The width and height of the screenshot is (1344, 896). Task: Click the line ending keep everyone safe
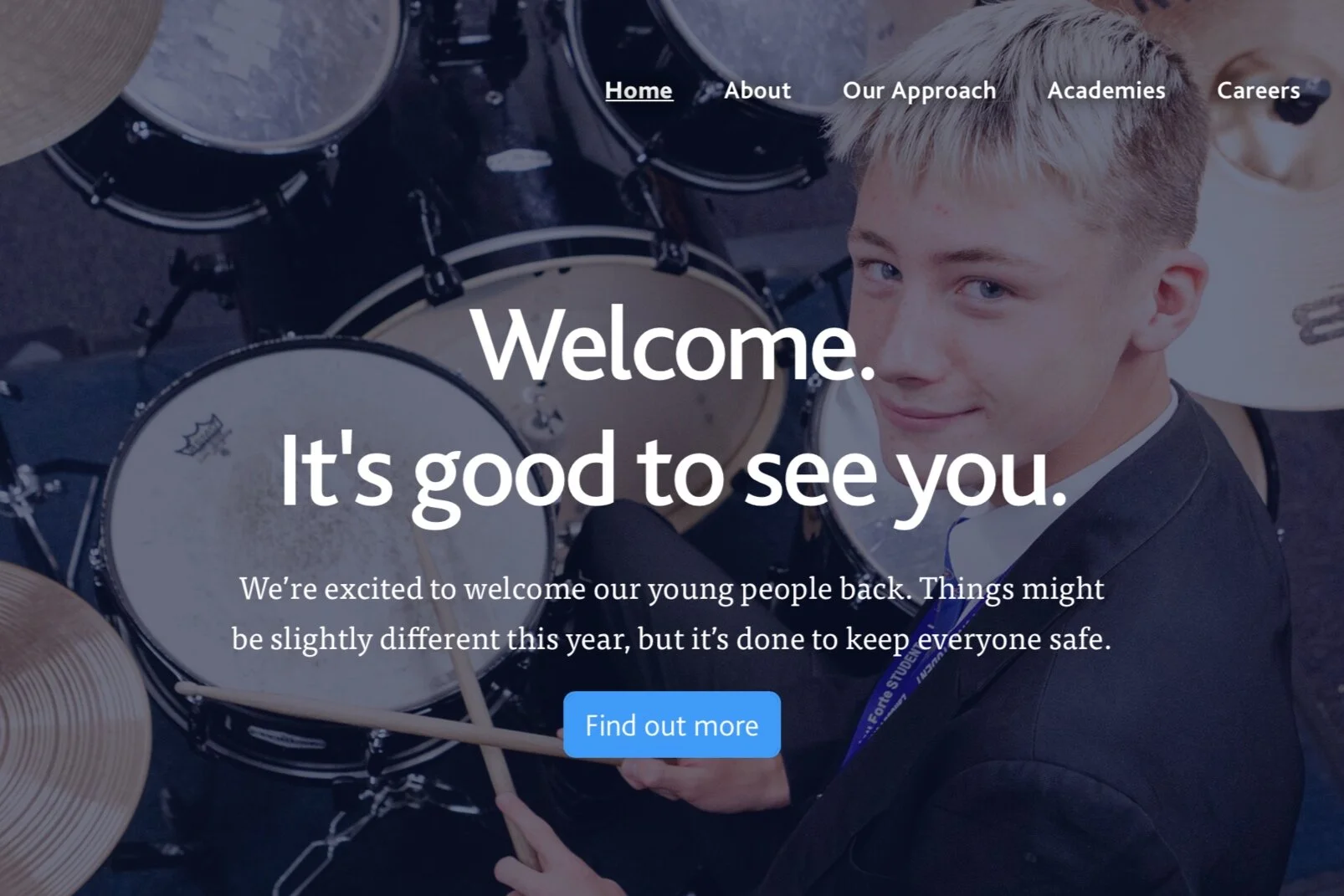pos(672,638)
